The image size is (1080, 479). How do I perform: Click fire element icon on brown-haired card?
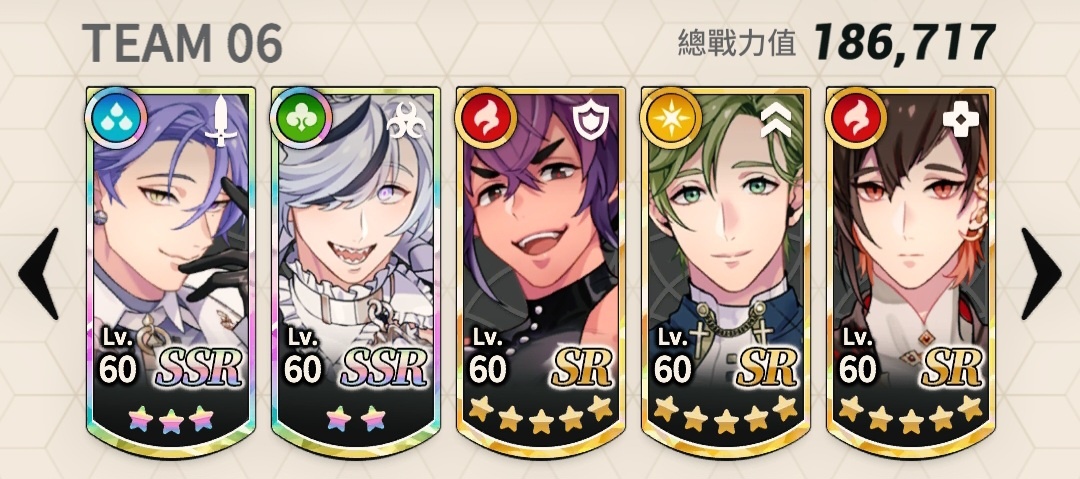tap(855, 119)
